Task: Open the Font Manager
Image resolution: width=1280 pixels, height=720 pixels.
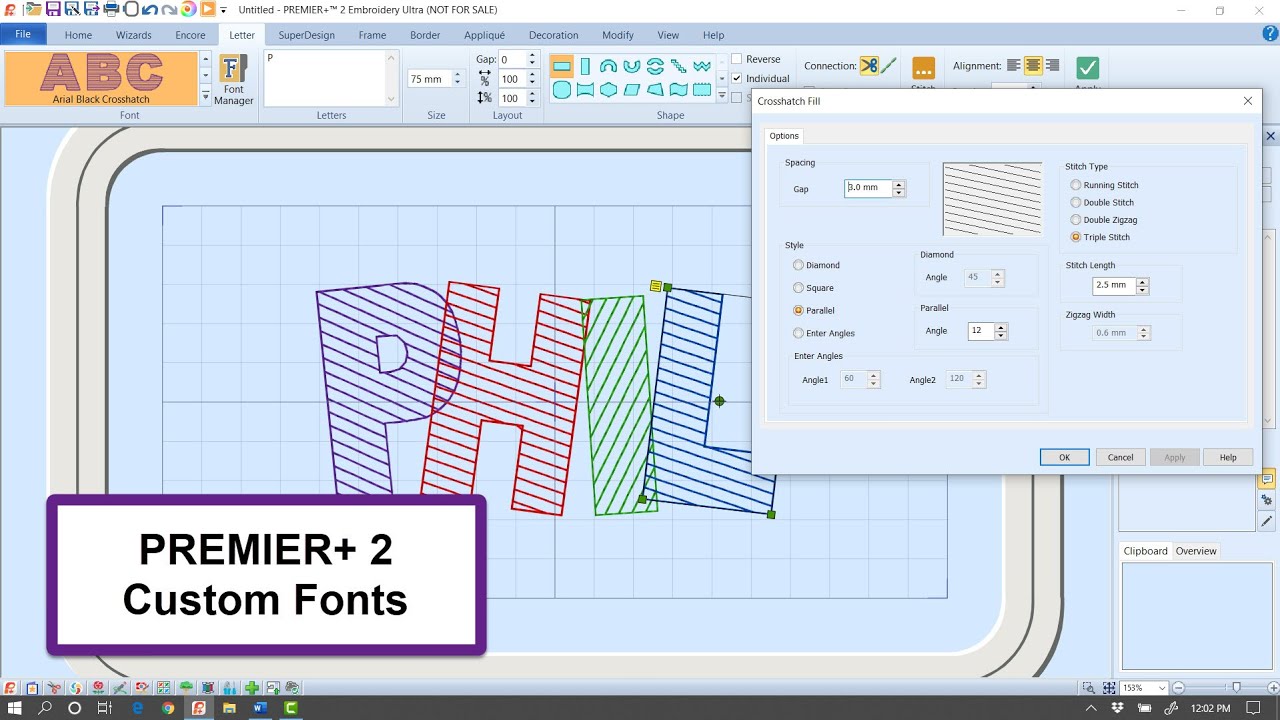Action: 233,79
